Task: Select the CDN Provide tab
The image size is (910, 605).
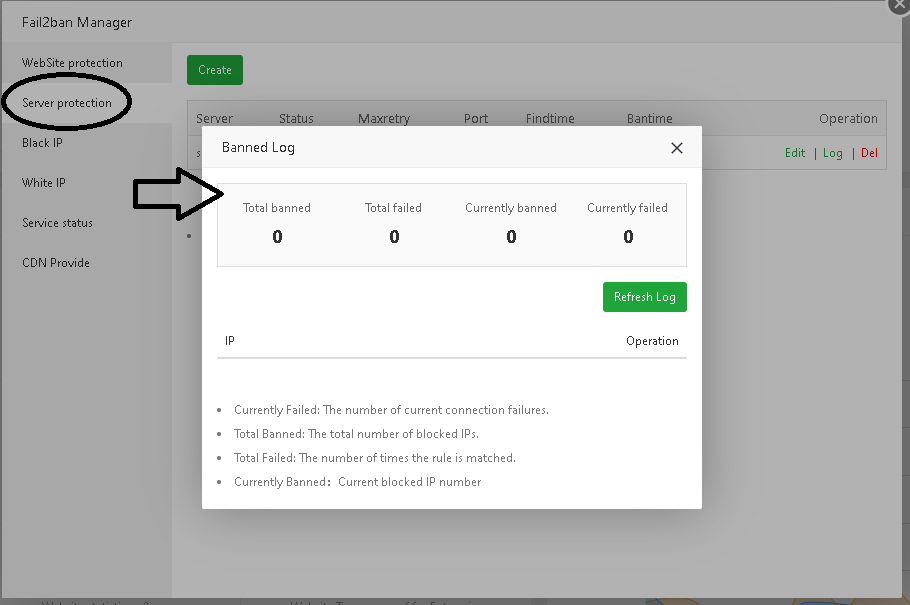Action: click(56, 263)
